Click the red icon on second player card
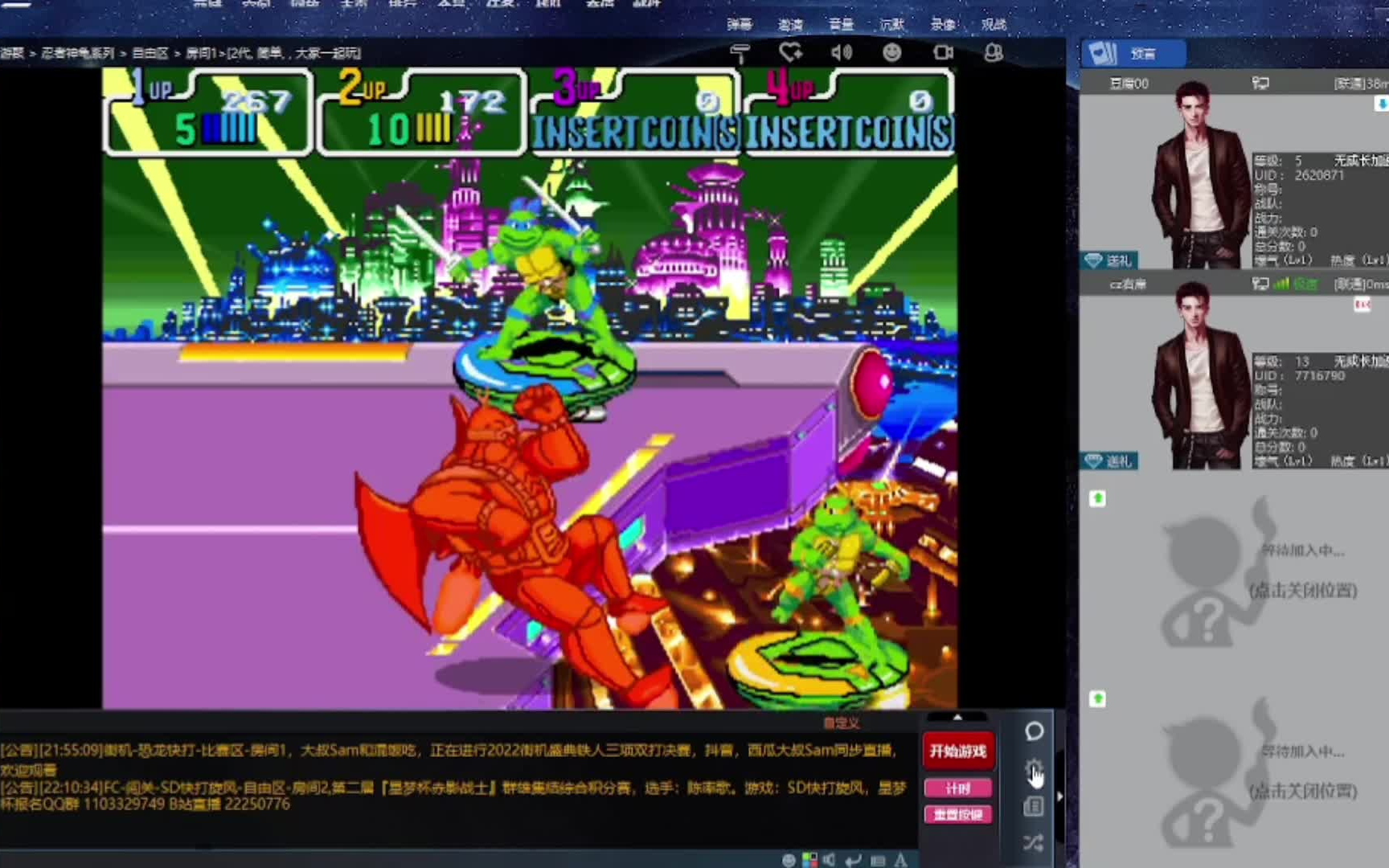Image resolution: width=1389 pixels, height=868 pixels. [1362, 305]
